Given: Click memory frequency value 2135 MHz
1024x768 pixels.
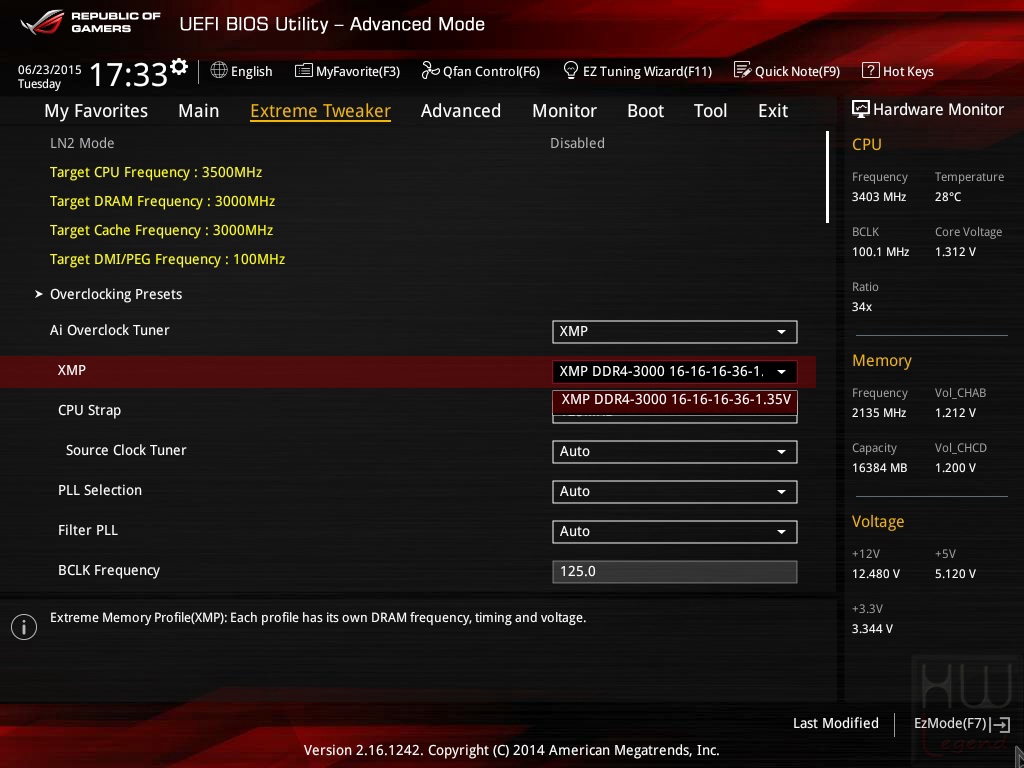Looking at the screenshot, I should click(878, 413).
